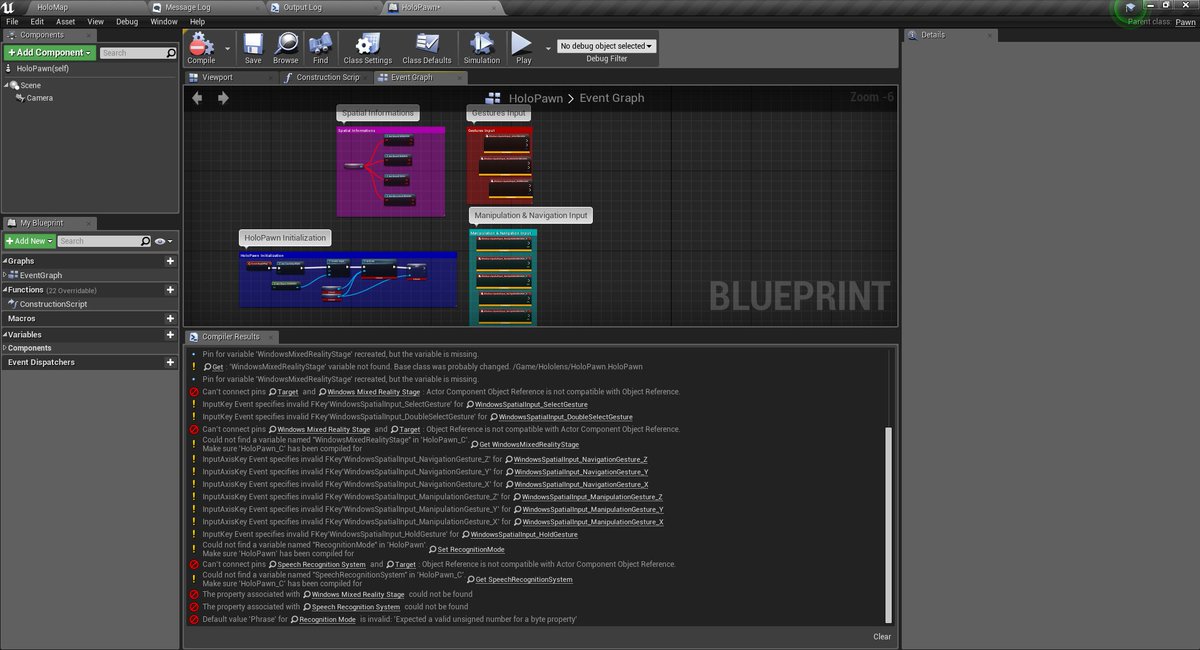Add a new variable with plus
The width and height of the screenshot is (1200, 650).
point(170,334)
